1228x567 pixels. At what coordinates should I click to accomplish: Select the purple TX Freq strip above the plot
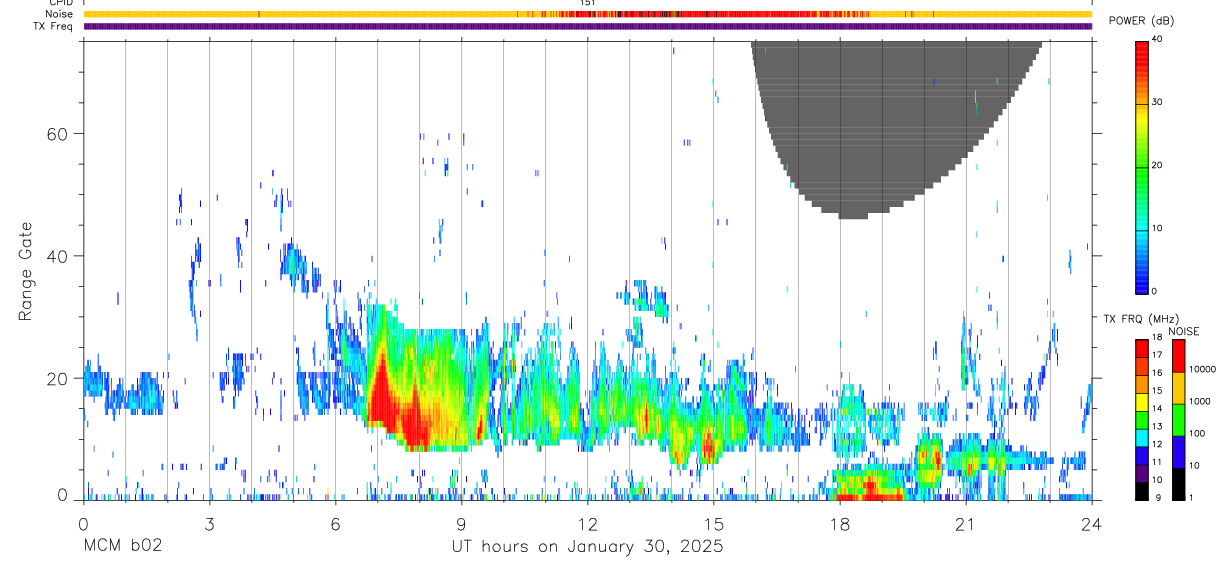[588, 26]
